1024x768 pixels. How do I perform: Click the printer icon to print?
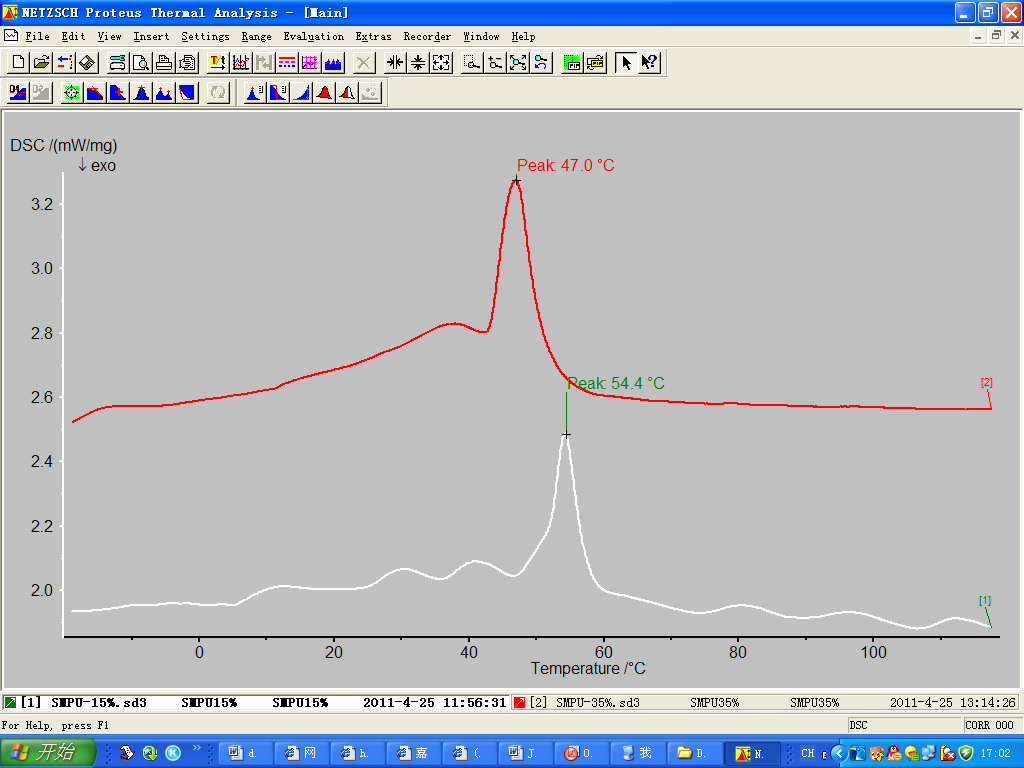coord(163,63)
